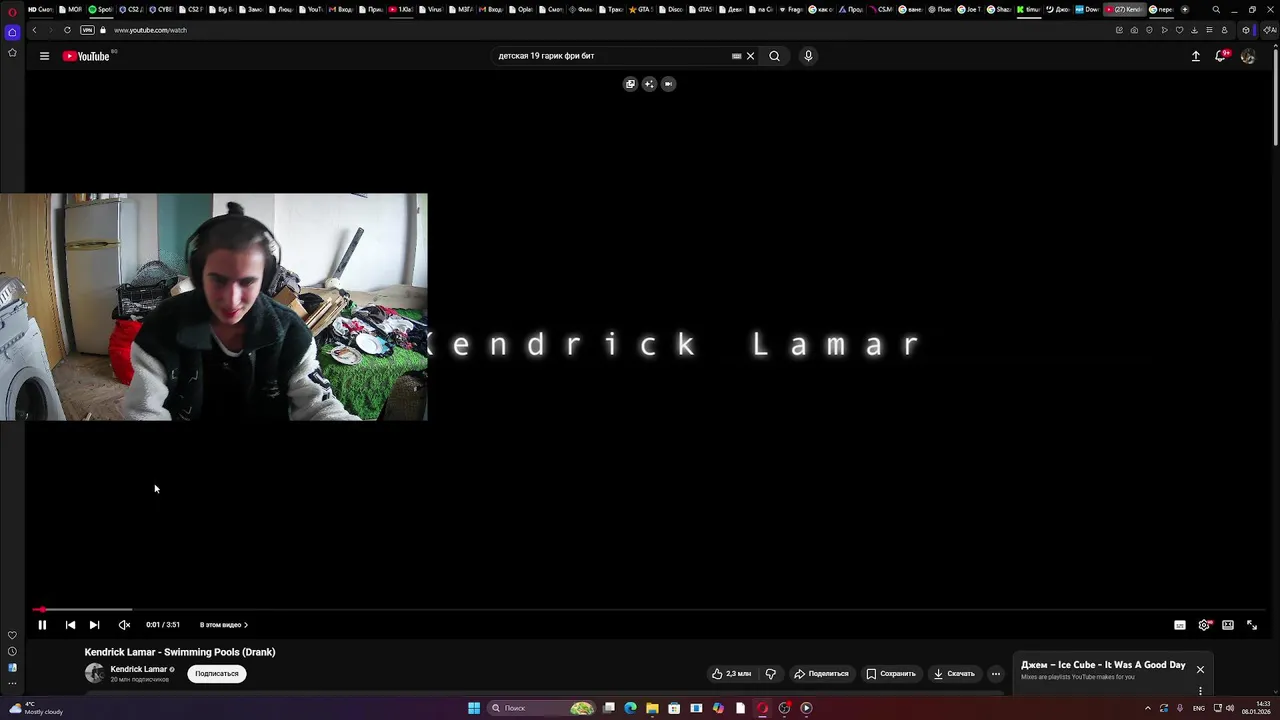Open the virtual keyboard in the search box
This screenshot has height=720, width=1280.
(x=737, y=56)
